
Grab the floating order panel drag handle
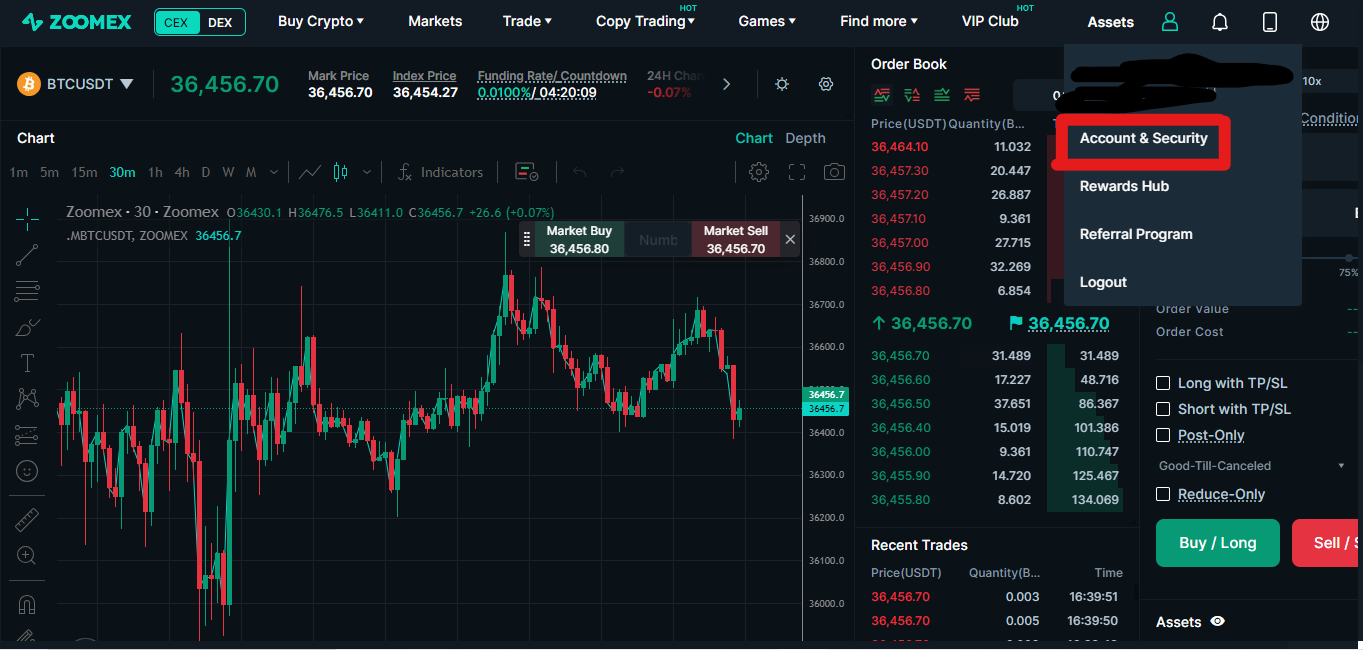tap(527, 239)
